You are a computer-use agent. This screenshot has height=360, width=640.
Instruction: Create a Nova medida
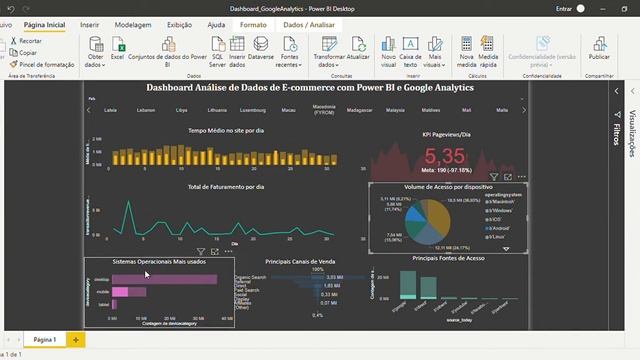[x=467, y=52]
